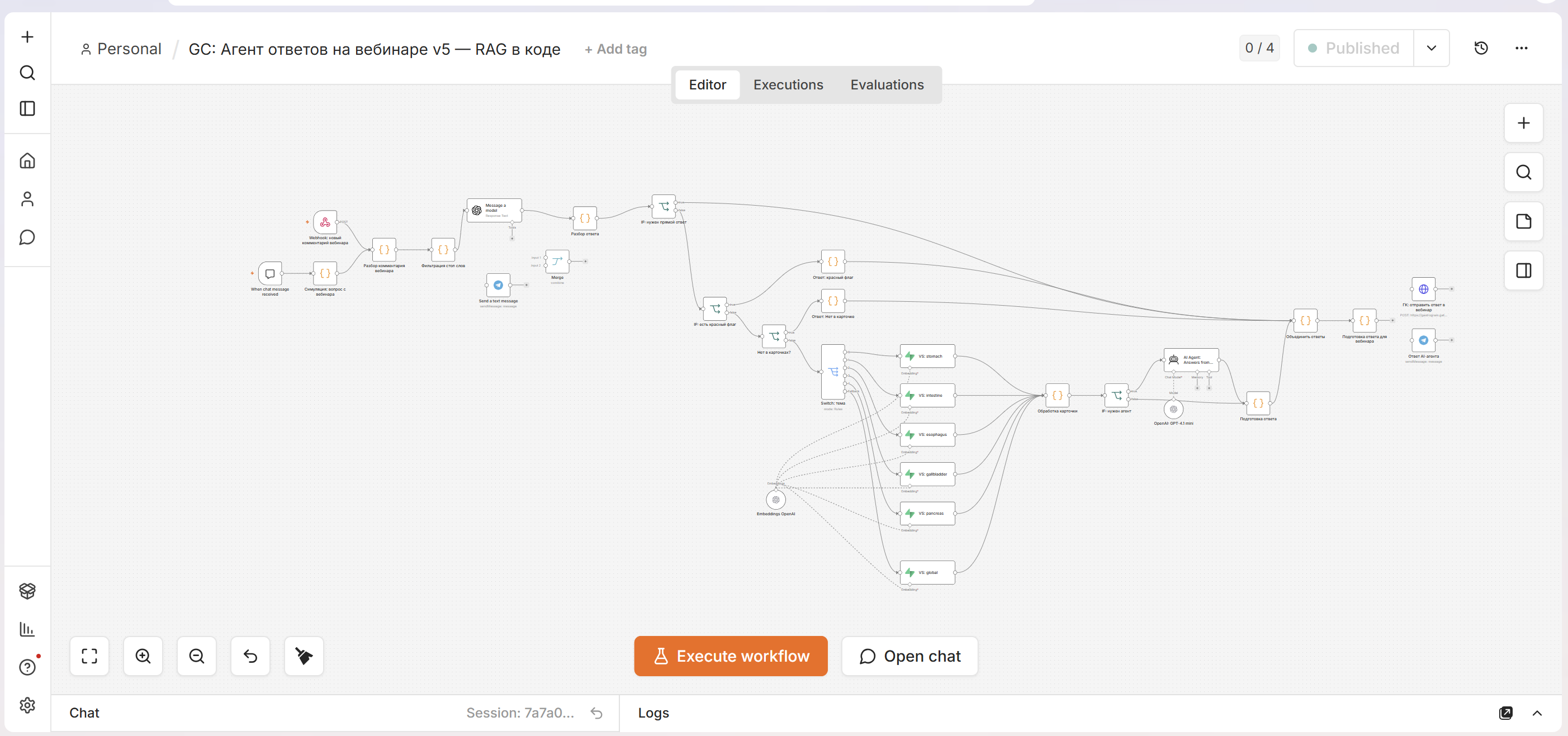Open the home overview icon in sidebar
This screenshot has height=736, width=1568.
(27, 161)
